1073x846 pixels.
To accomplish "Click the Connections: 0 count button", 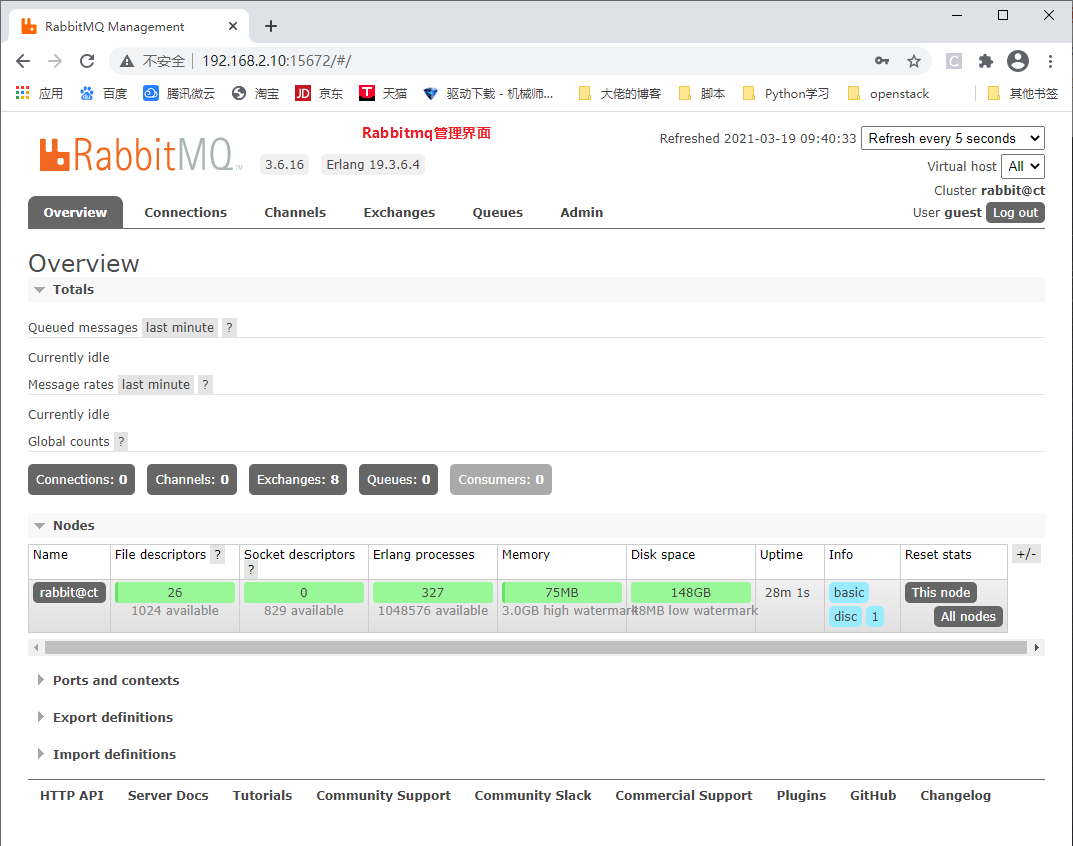I will [81, 479].
